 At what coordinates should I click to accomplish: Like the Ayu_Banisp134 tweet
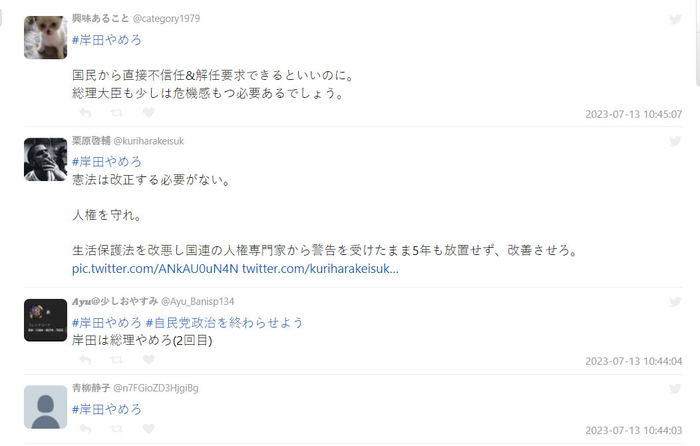(148, 359)
